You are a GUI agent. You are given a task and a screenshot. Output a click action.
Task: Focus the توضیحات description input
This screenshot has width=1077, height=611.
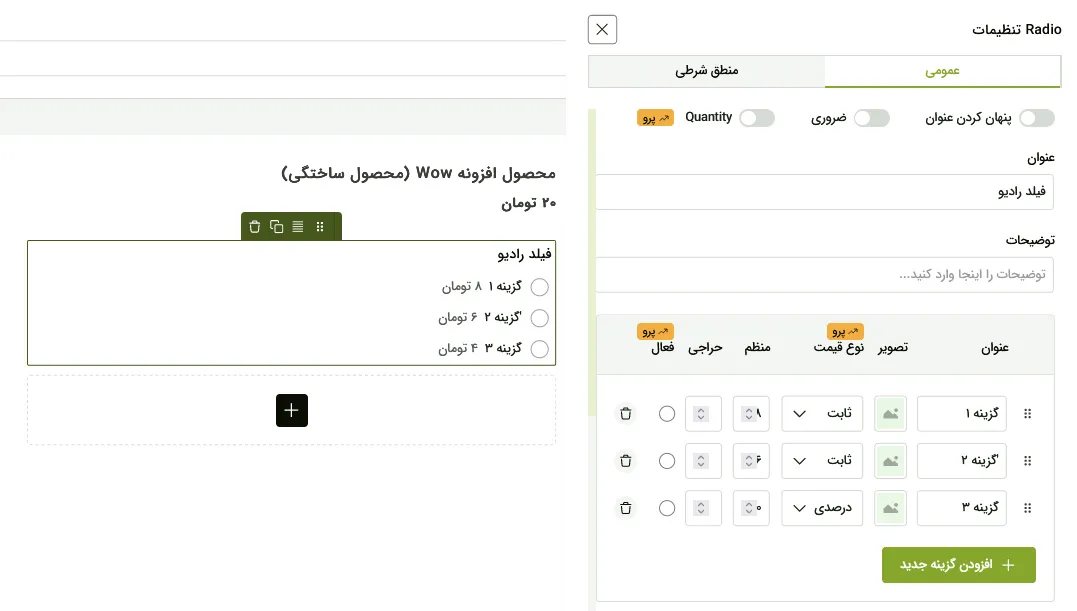[x=824, y=275]
